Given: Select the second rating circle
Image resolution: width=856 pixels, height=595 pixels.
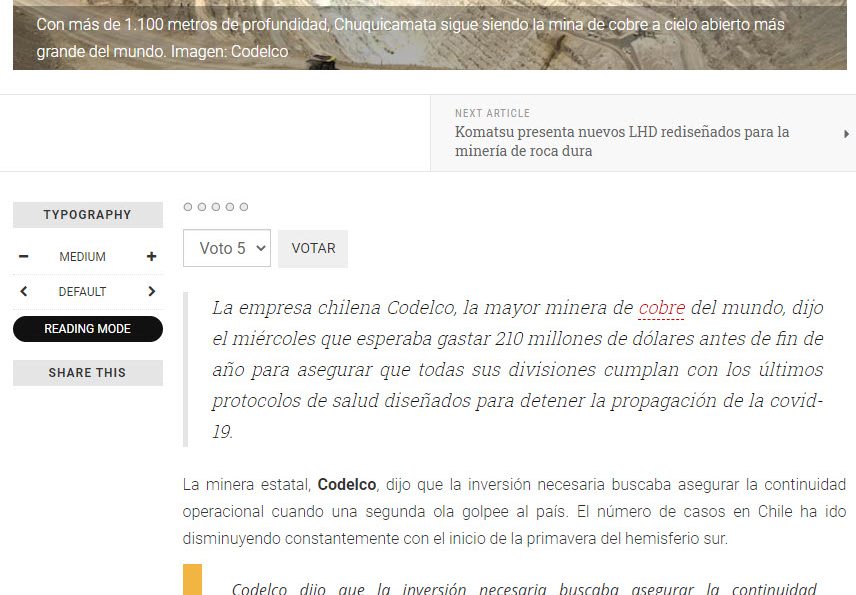Looking at the screenshot, I should [202, 207].
